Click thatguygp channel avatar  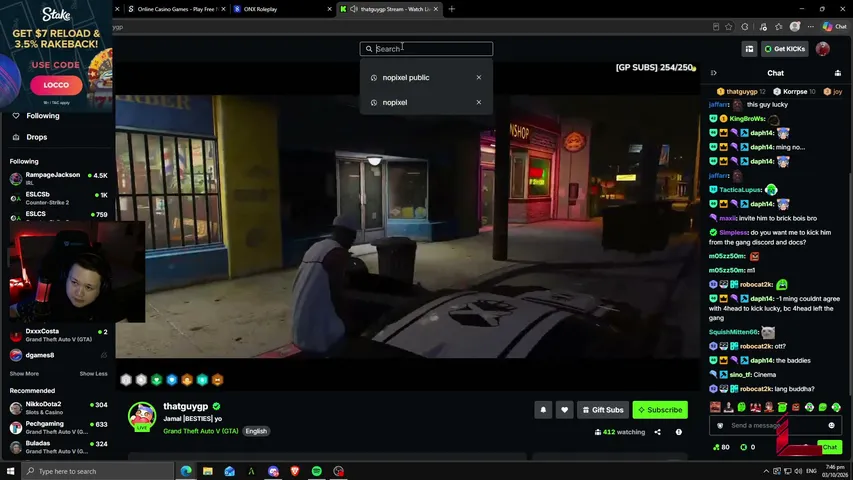[142, 416]
